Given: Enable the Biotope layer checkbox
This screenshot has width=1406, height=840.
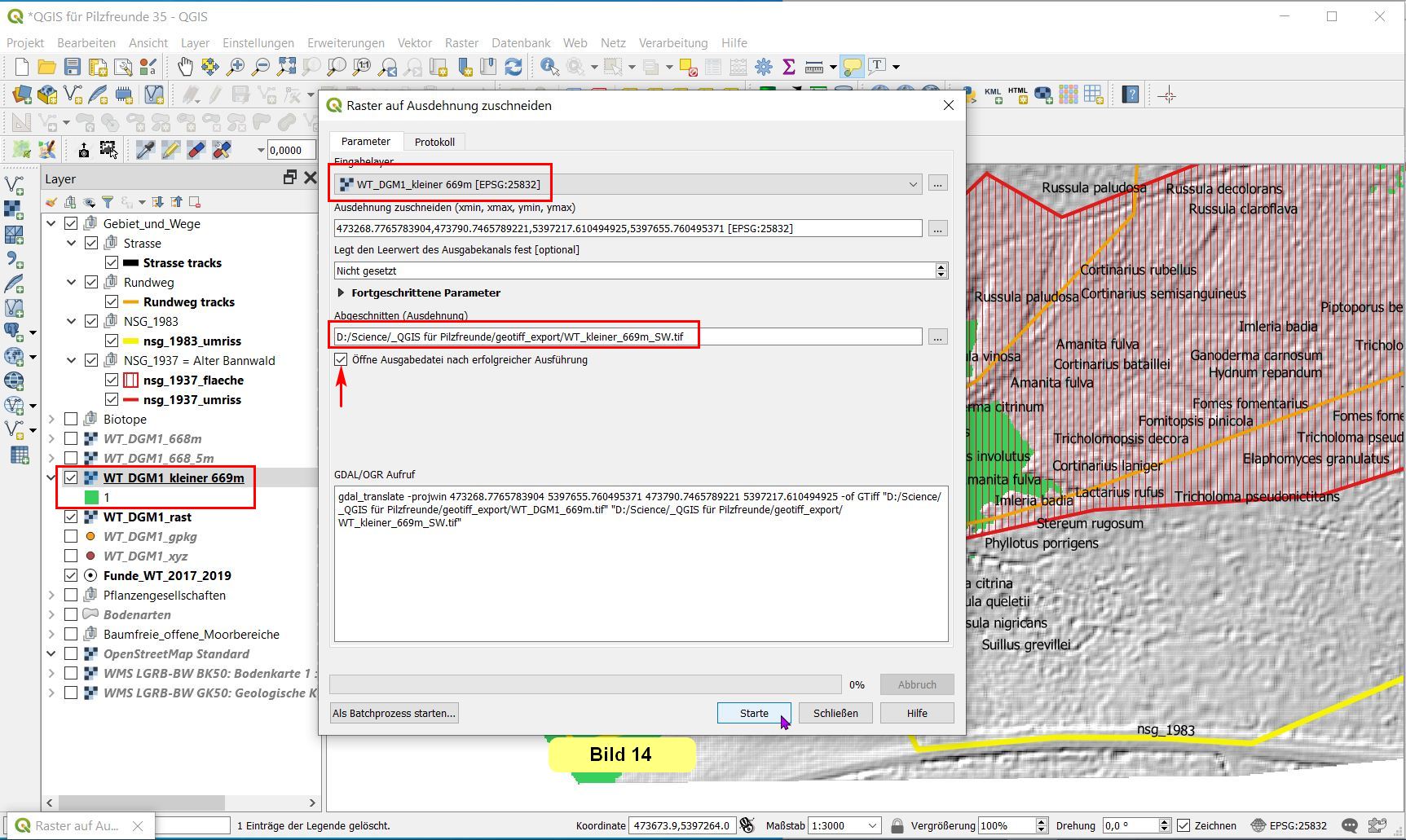Looking at the screenshot, I should [71, 419].
